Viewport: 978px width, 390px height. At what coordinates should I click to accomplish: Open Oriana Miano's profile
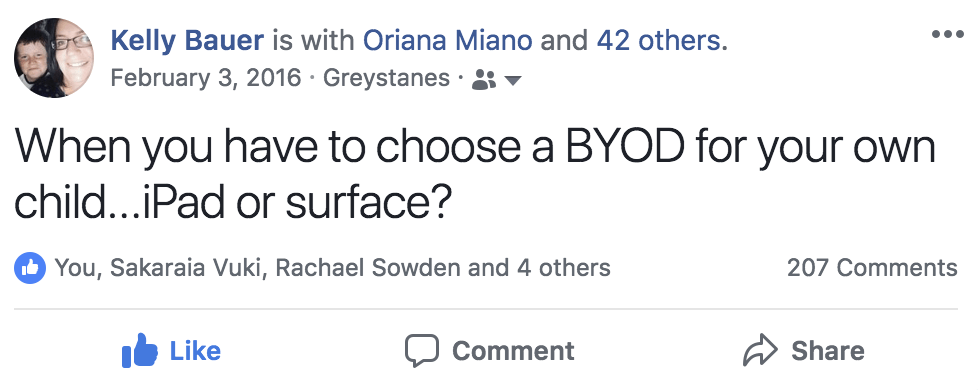point(447,41)
